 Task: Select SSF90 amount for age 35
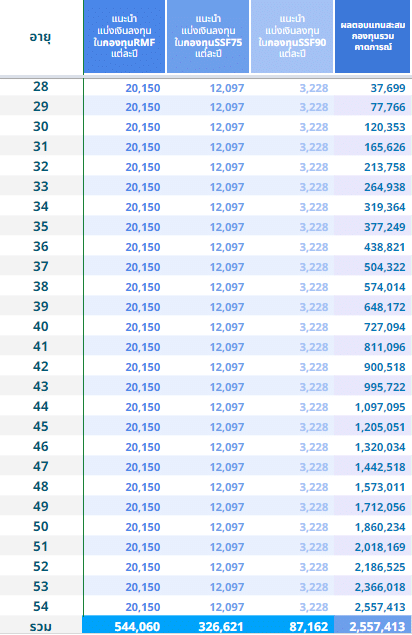click(x=314, y=227)
